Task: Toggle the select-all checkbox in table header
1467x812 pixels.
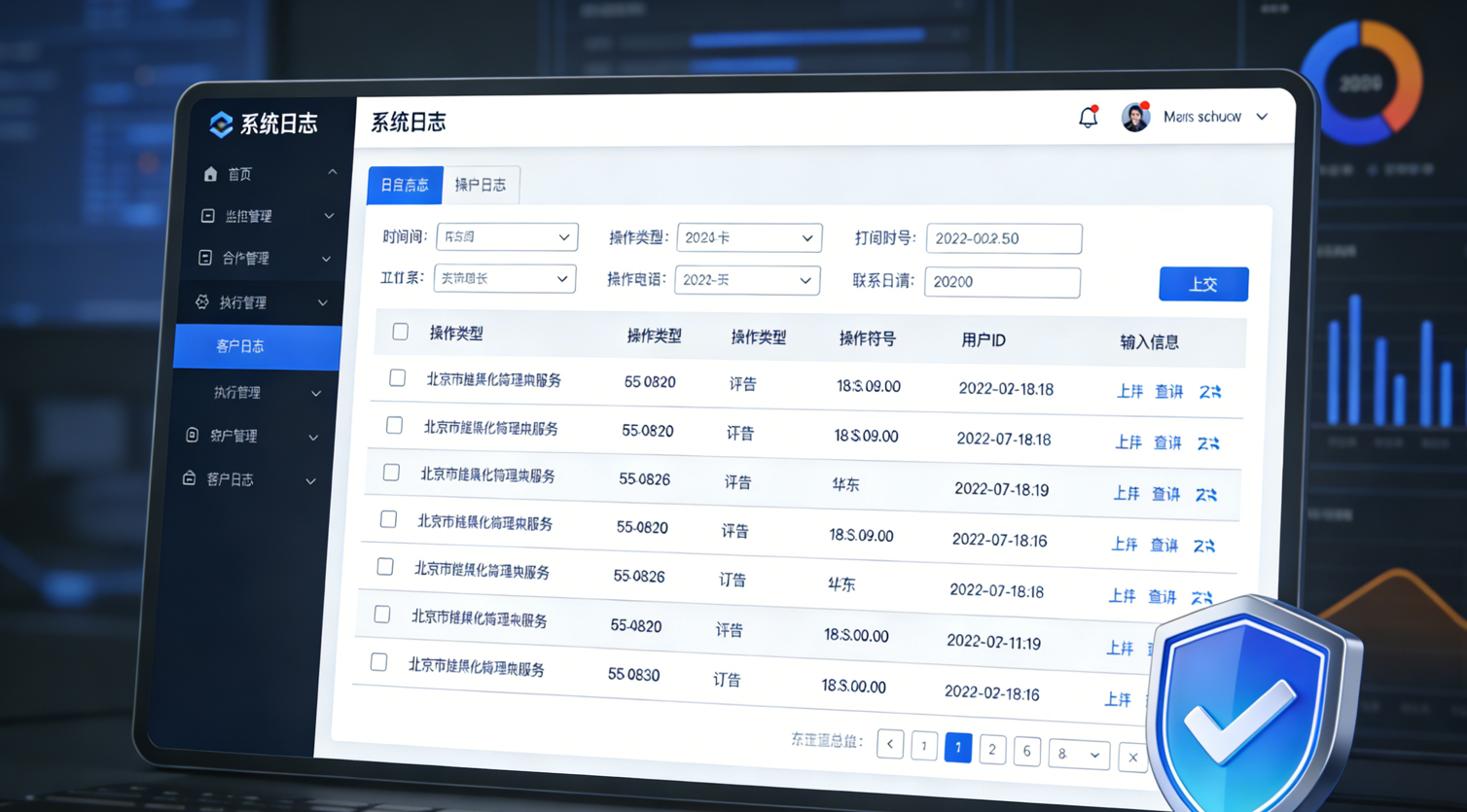Action: [400, 332]
